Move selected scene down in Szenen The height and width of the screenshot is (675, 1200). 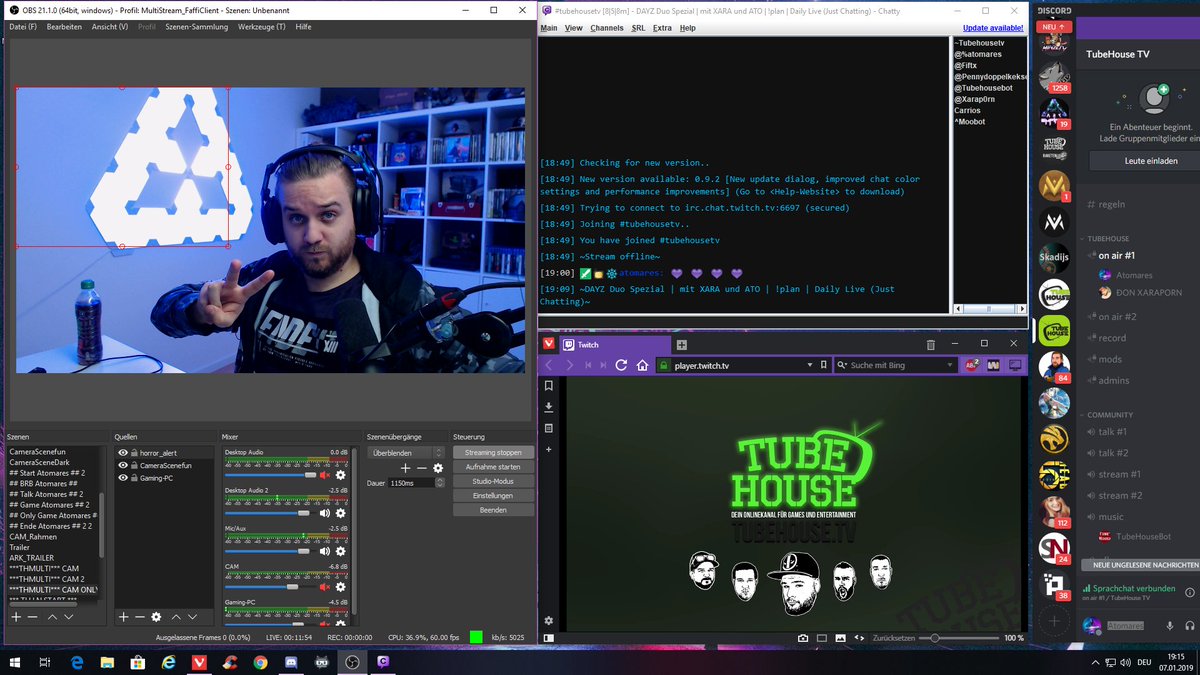68,617
